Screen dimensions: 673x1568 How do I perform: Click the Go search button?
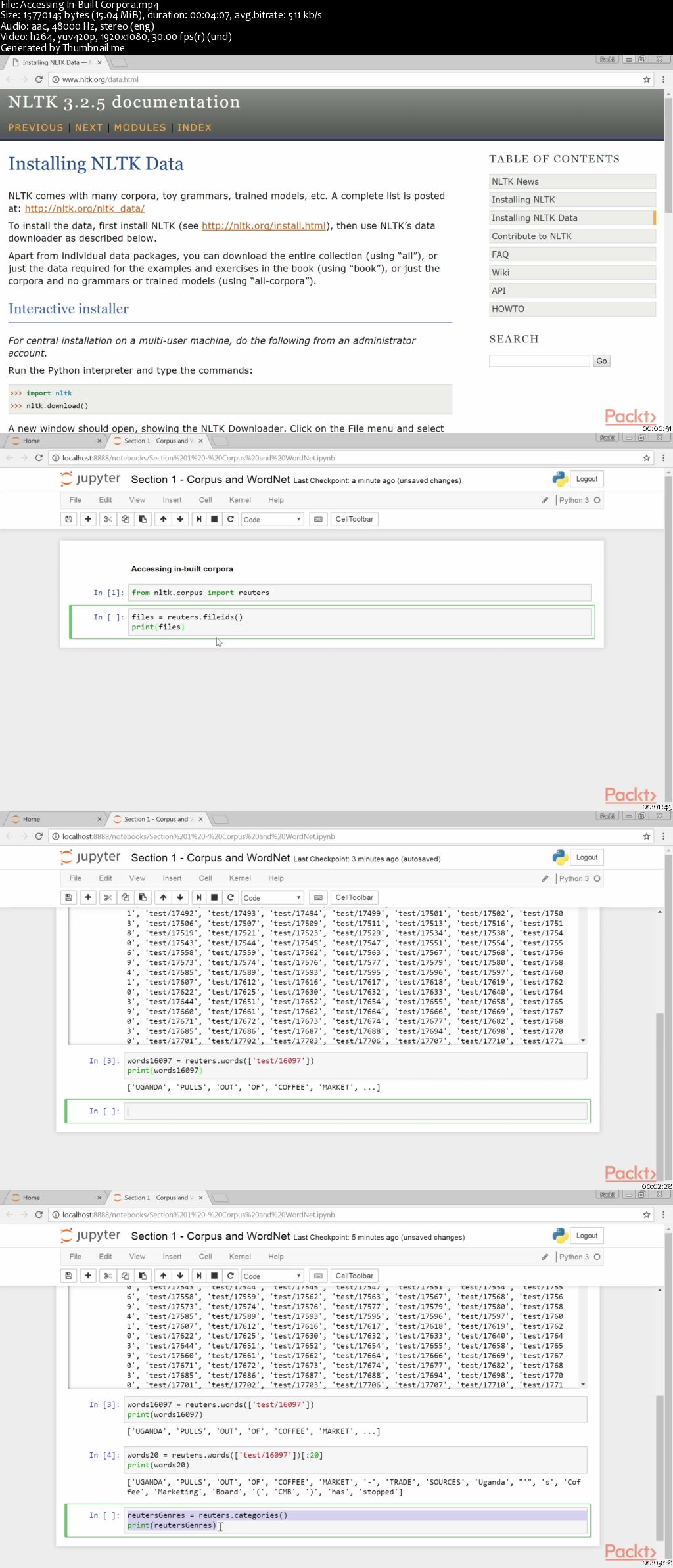[601, 361]
